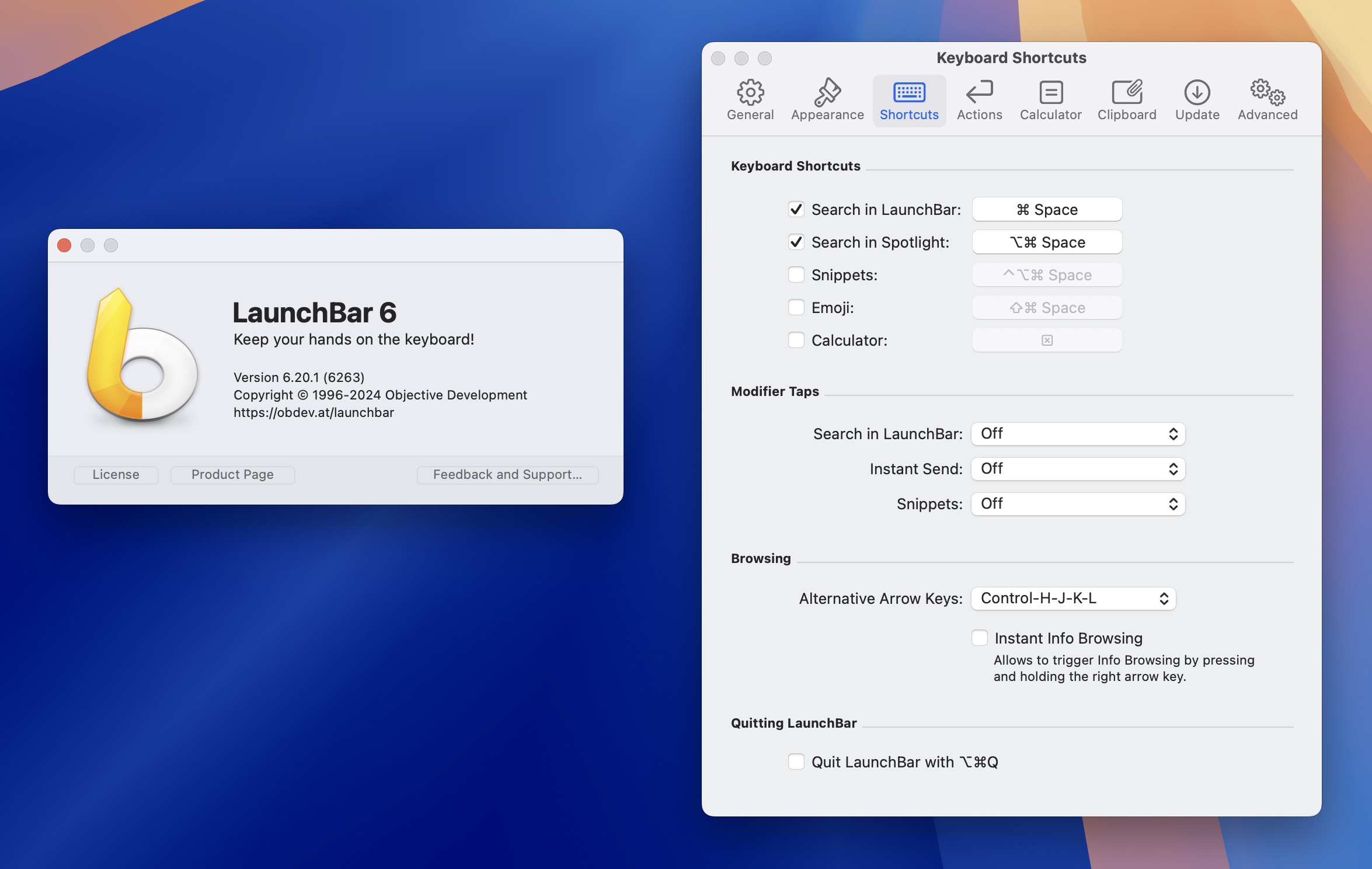Click the License button
1372x869 pixels.
pos(116,474)
